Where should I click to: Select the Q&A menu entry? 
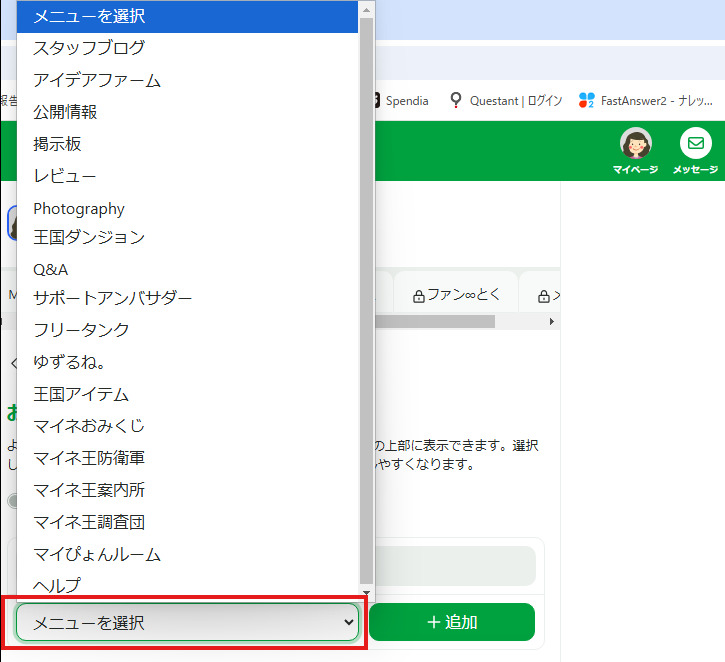[50, 269]
